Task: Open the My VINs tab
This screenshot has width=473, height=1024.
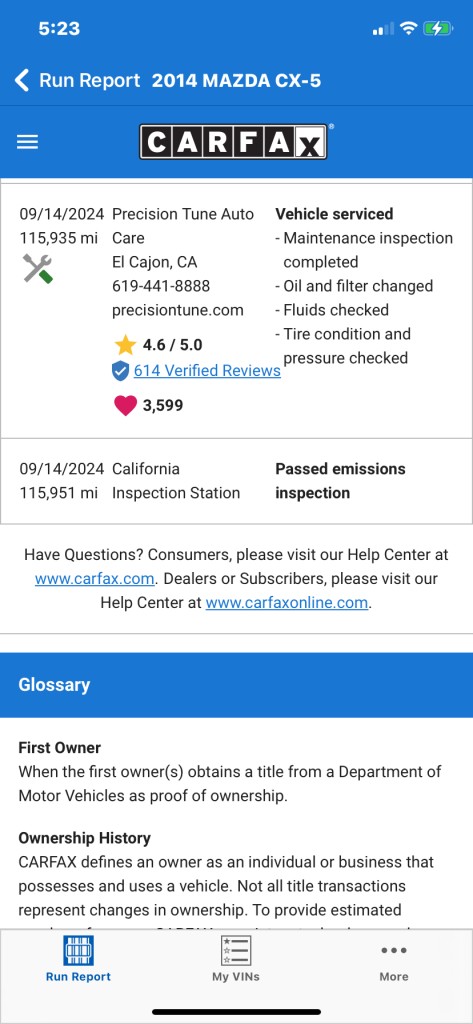Action: click(236, 959)
